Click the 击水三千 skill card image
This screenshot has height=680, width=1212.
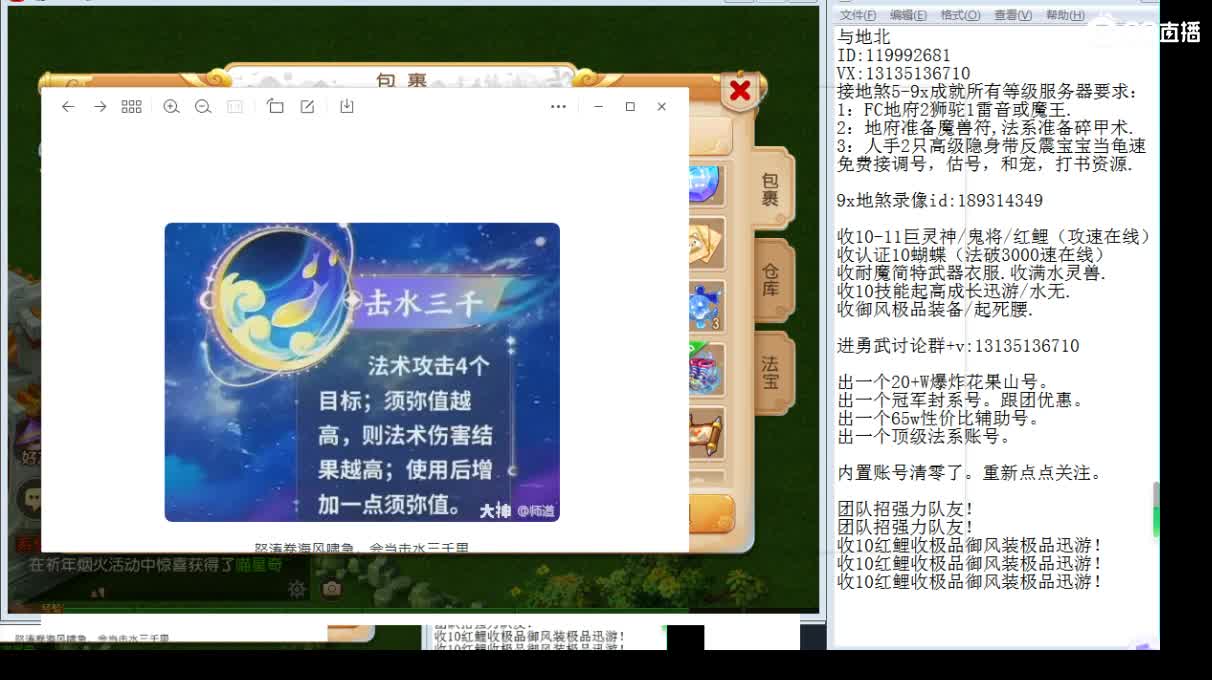tap(362, 372)
